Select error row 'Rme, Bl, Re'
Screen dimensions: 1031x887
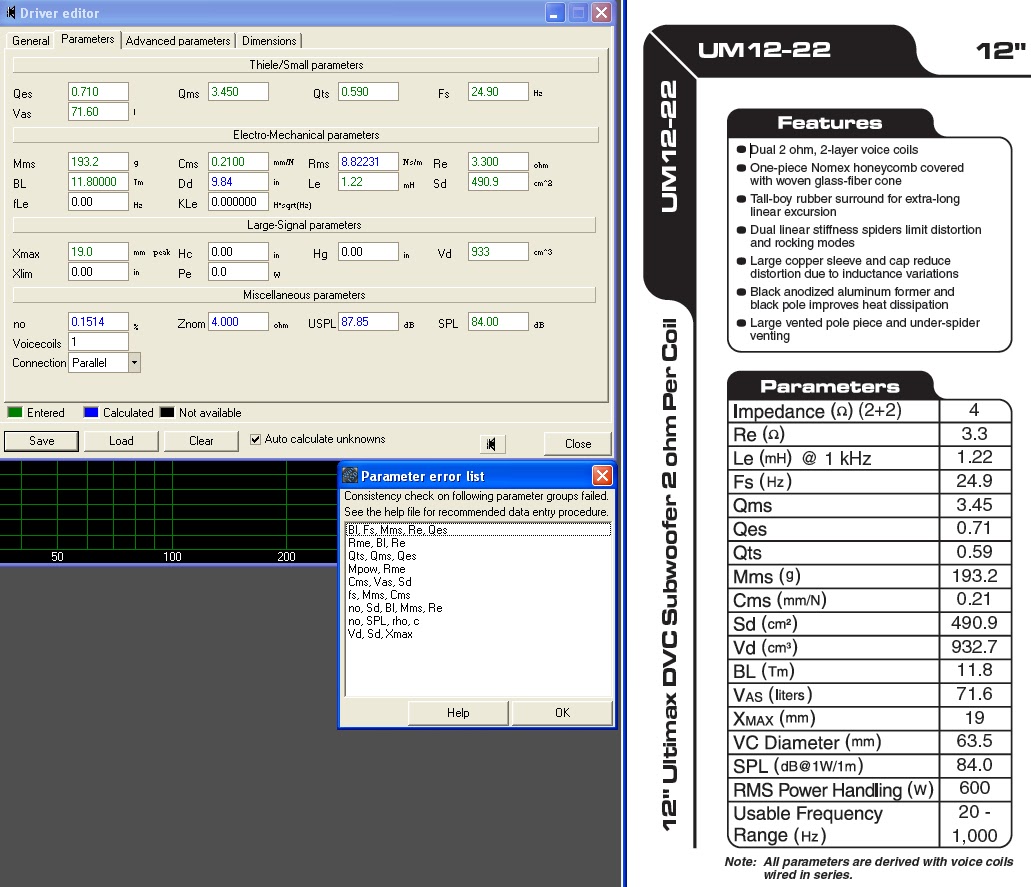pos(478,542)
